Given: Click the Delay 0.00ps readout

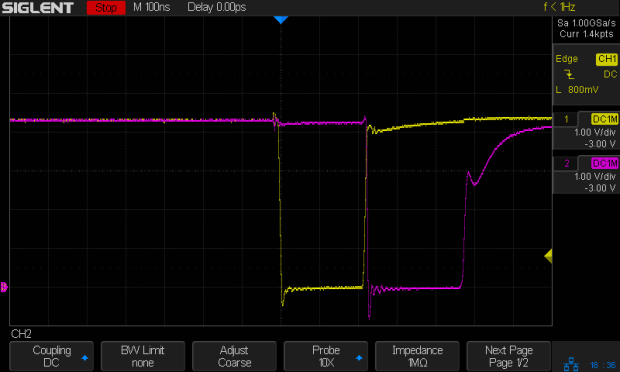Looking at the screenshot, I should pos(217,7).
